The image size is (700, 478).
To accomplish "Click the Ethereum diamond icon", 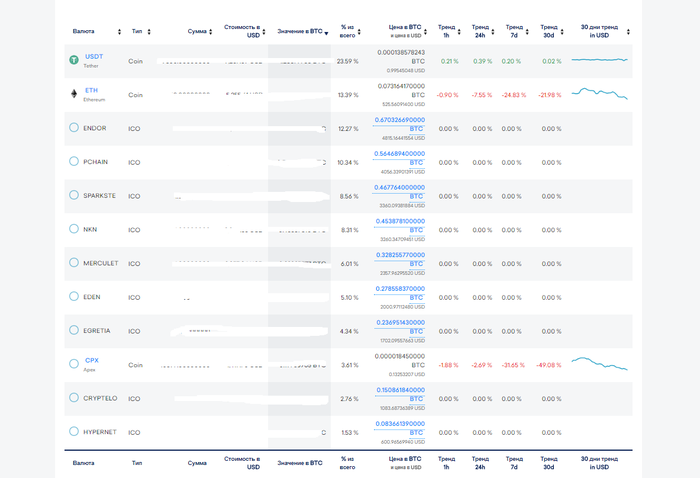I will click(x=74, y=94).
